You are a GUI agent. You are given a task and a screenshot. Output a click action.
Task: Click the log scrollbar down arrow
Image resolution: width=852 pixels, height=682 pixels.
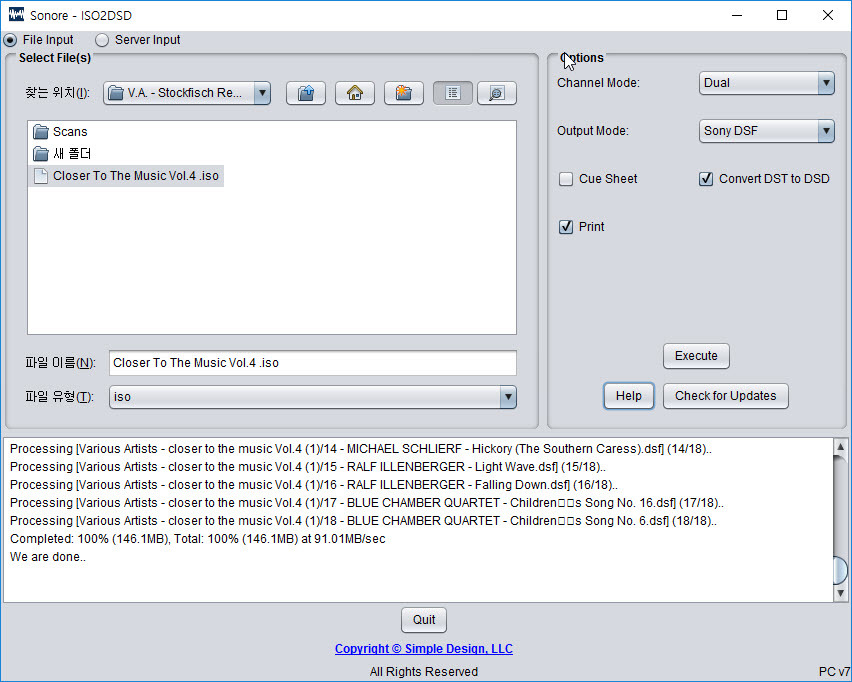click(x=840, y=593)
